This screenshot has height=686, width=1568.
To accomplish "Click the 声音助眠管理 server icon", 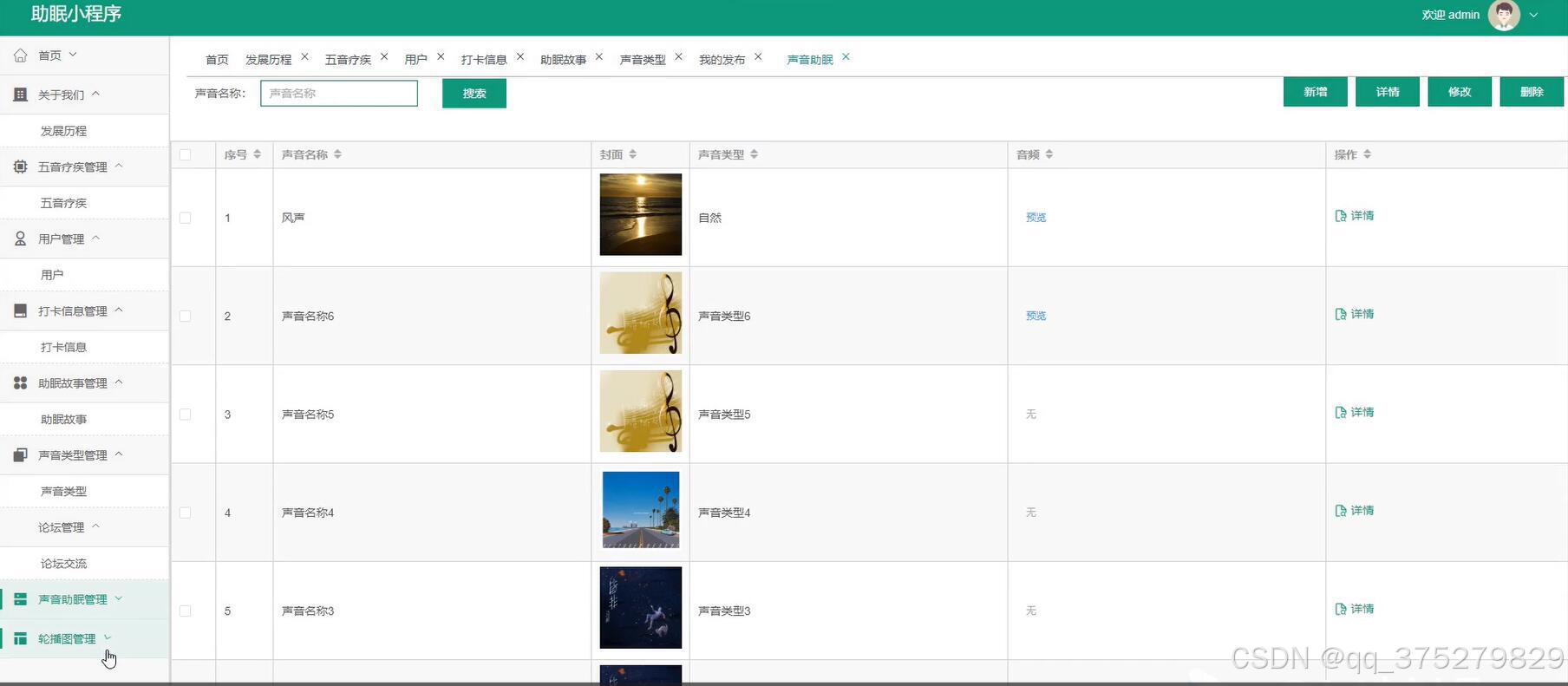I will [x=20, y=599].
